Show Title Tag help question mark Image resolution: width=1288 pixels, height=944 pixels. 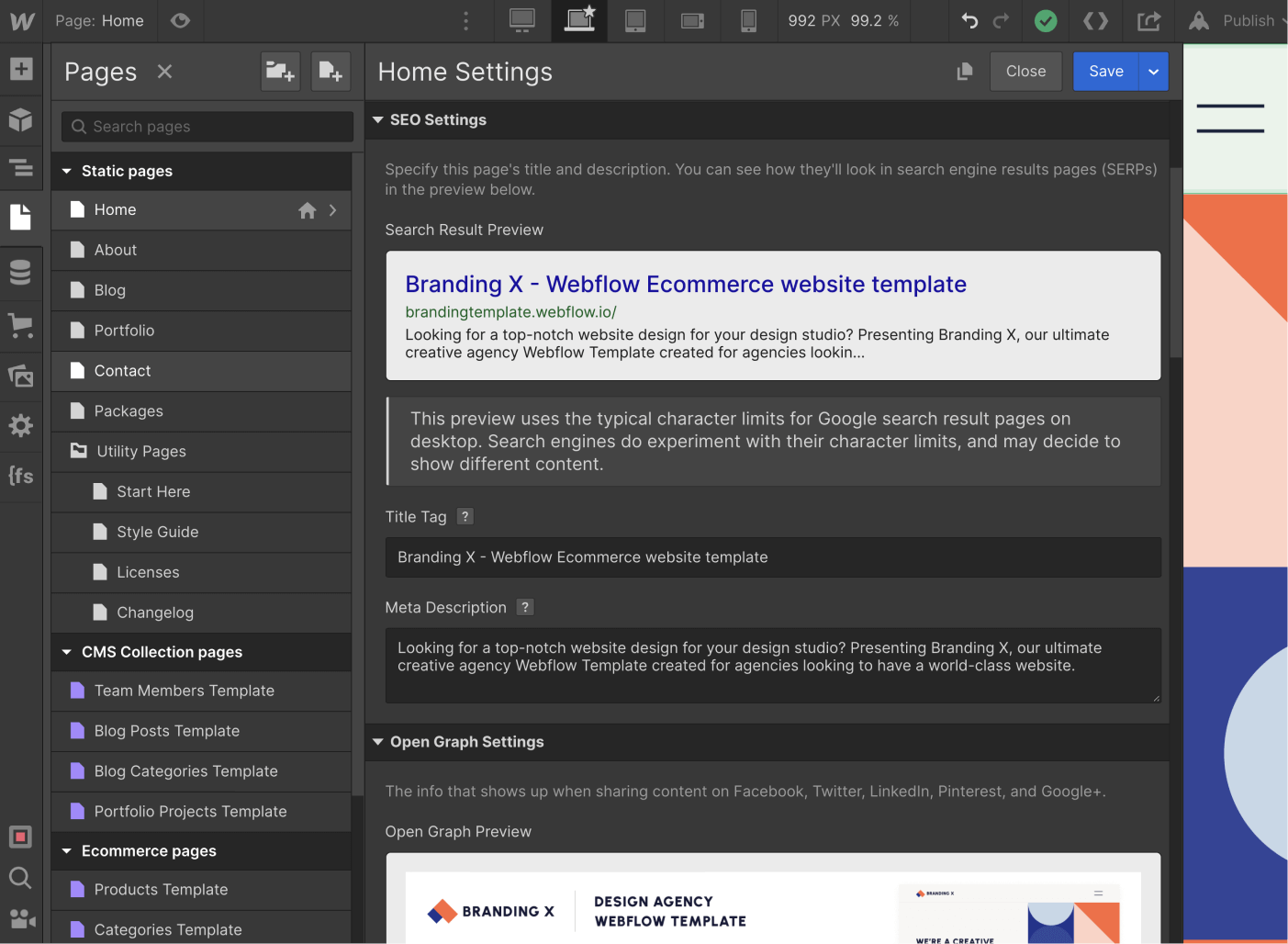(x=465, y=516)
